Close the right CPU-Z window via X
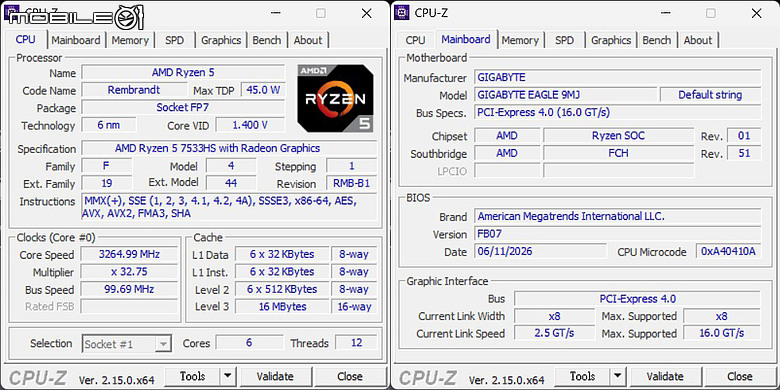This screenshot has height=390, width=780. coord(756,13)
